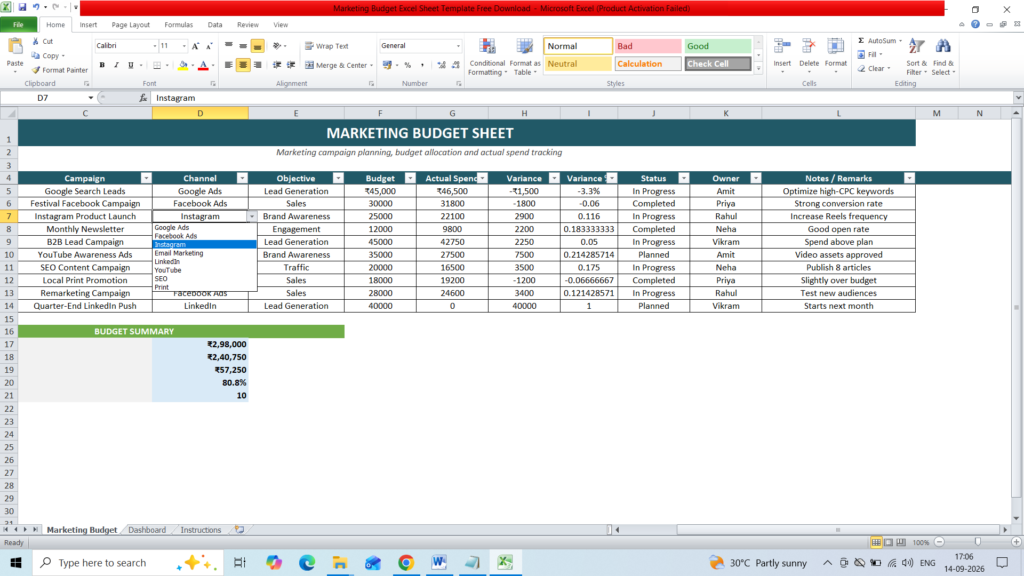This screenshot has height=576, width=1024.
Task: Switch to the Formulas tab
Action: coord(178,25)
